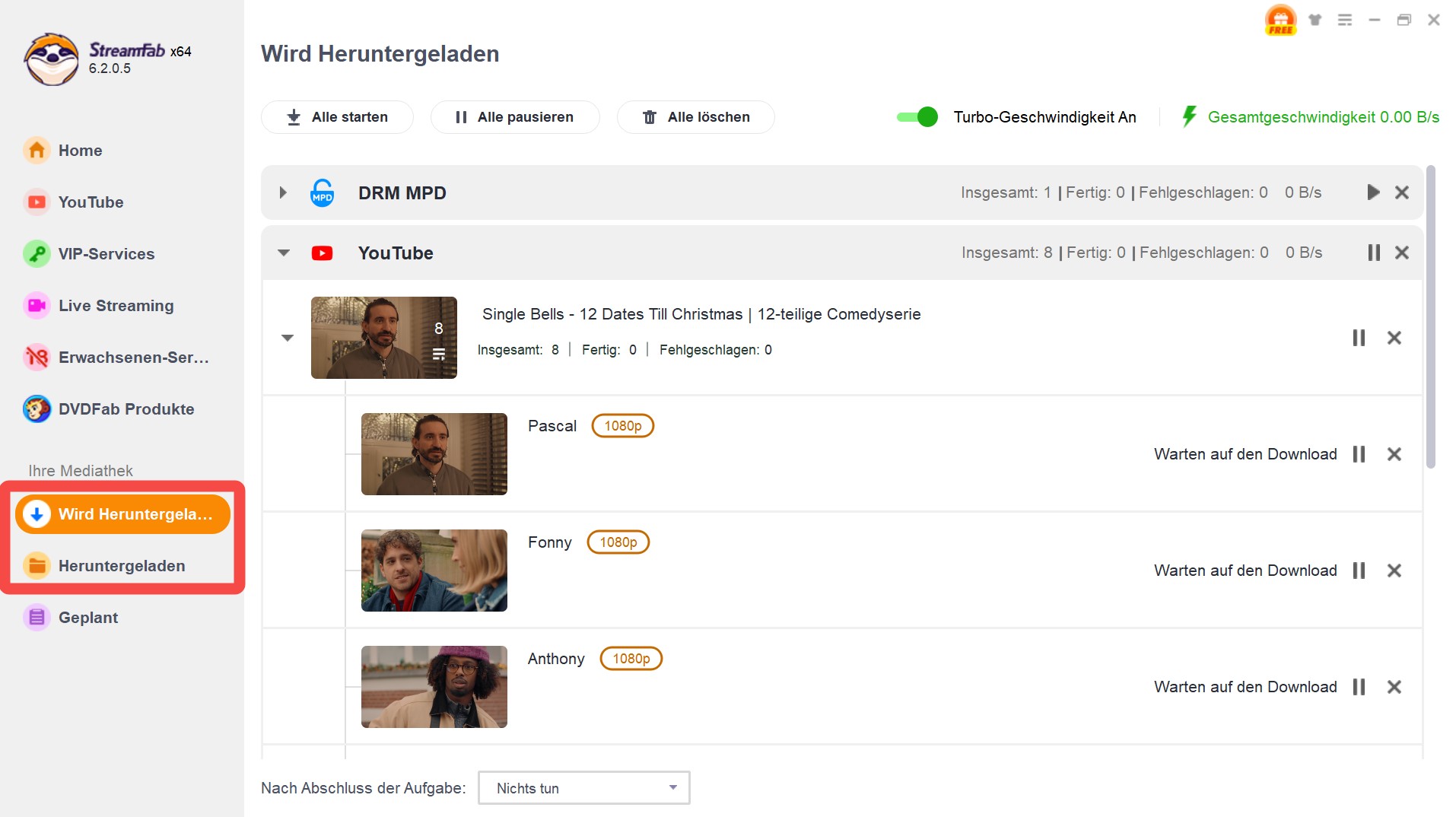Cancel the Fonny download
Image resolution: width=1456 pixels, height=817 pixels.
pos(1394,571)
